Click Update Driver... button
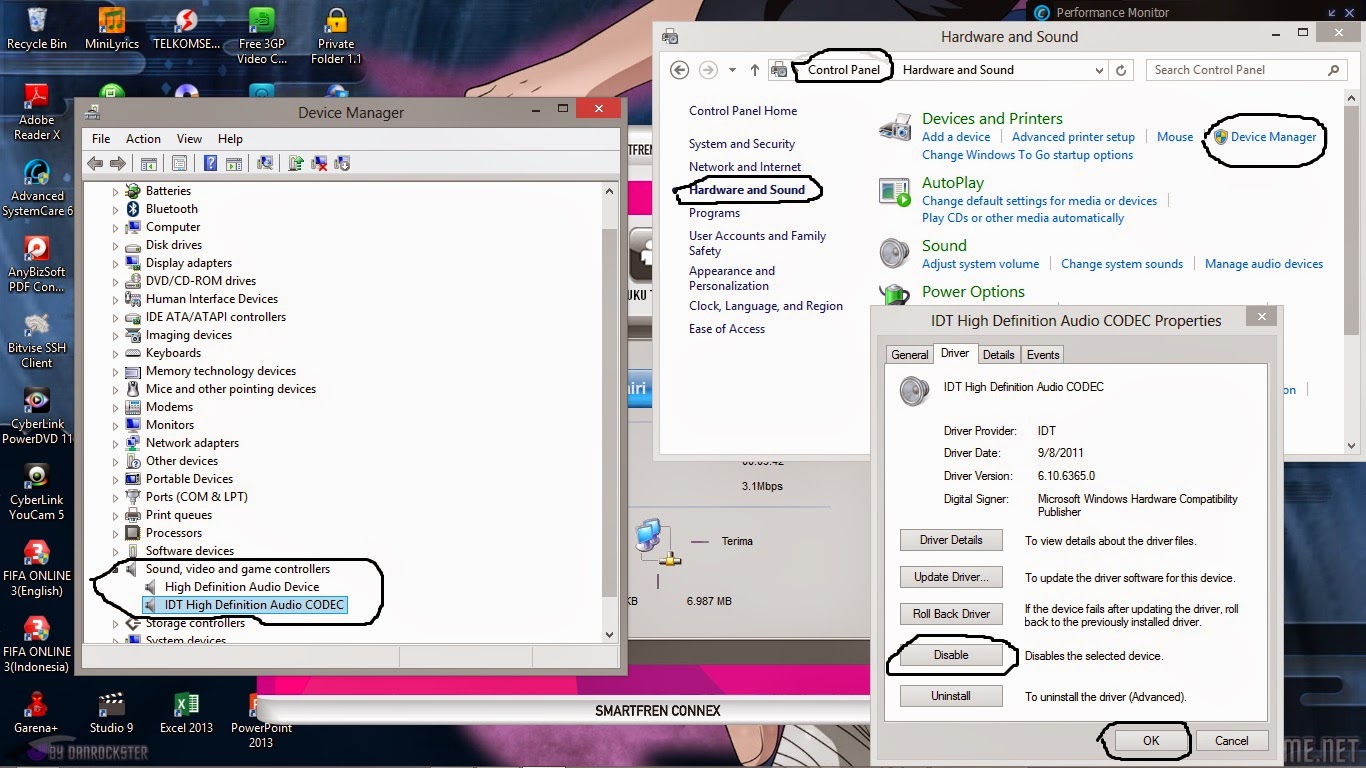The width and height of the screenshot is (1366, 768). pos(951,577)
